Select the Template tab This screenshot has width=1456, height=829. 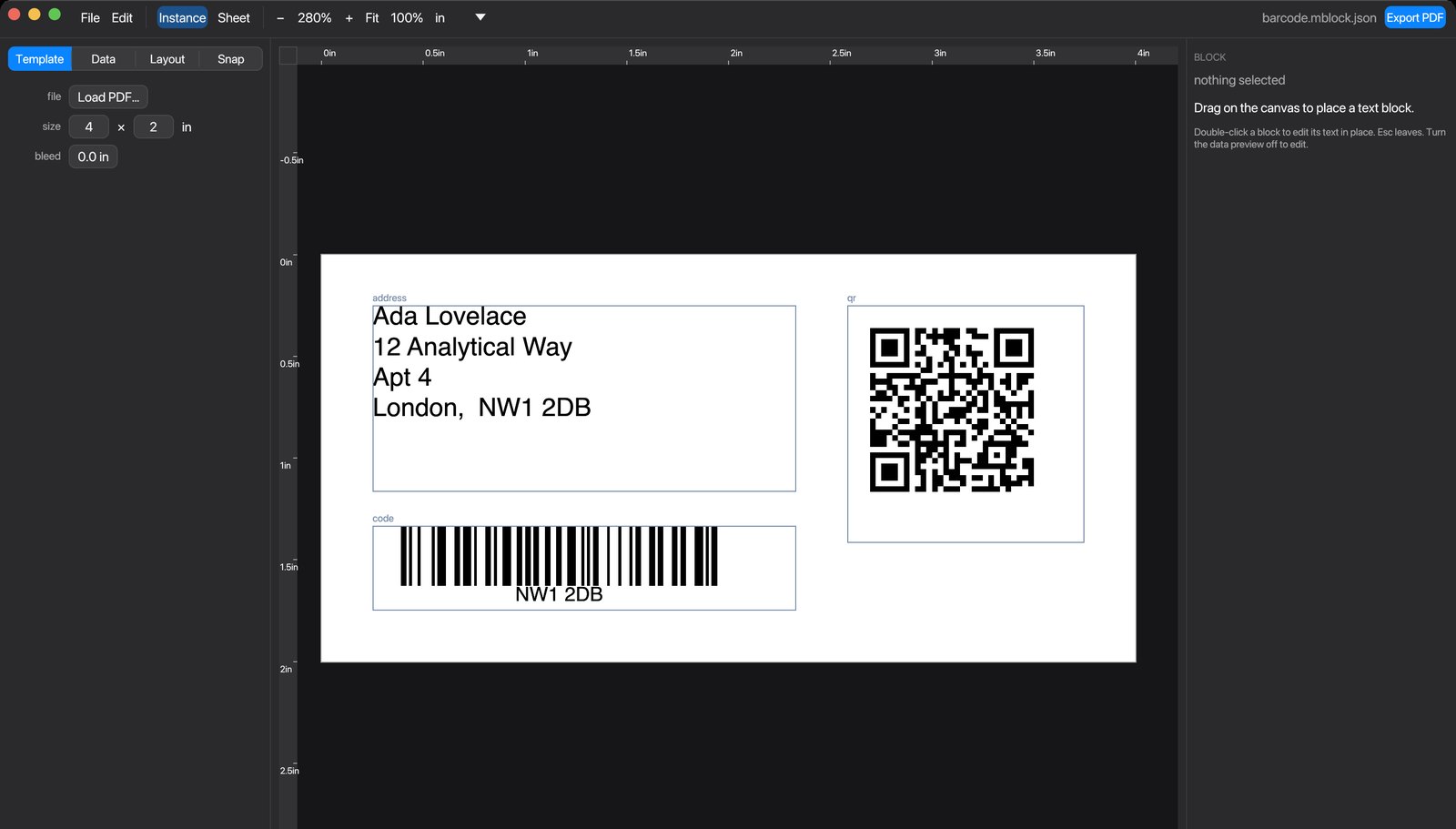click(x=40, y=59)
